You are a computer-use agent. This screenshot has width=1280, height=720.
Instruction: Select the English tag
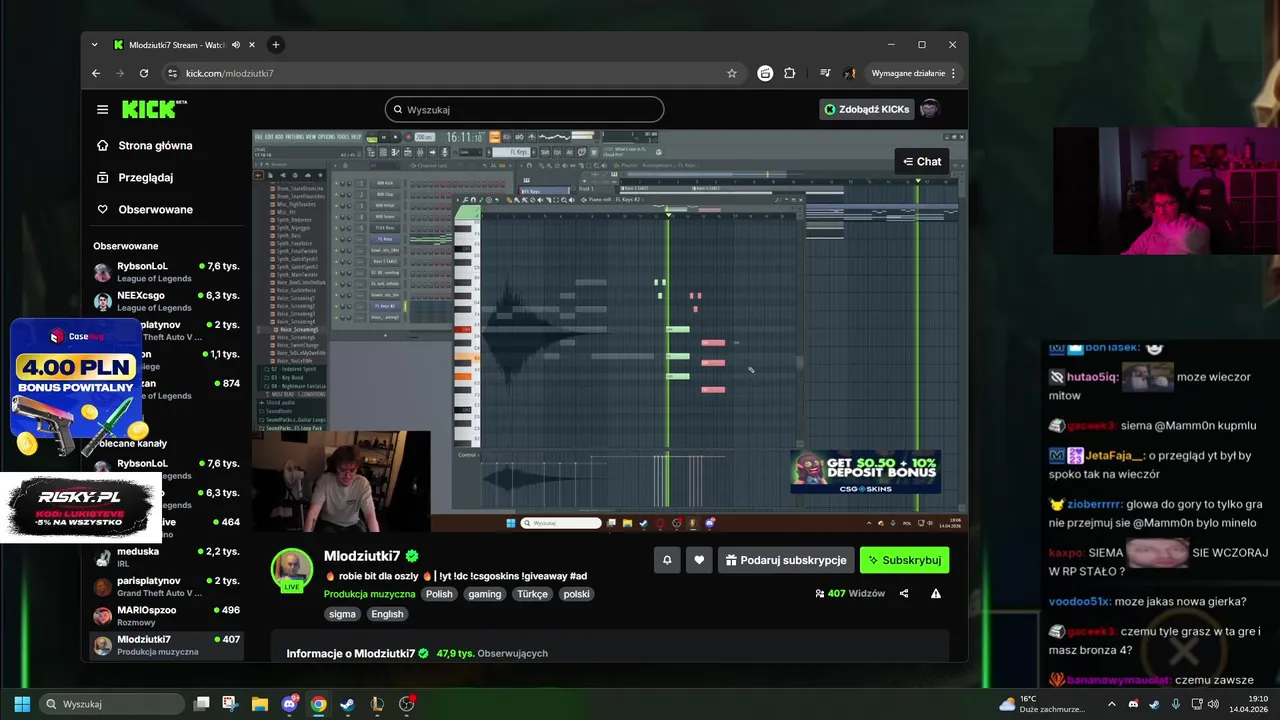[x=387, y=614]
